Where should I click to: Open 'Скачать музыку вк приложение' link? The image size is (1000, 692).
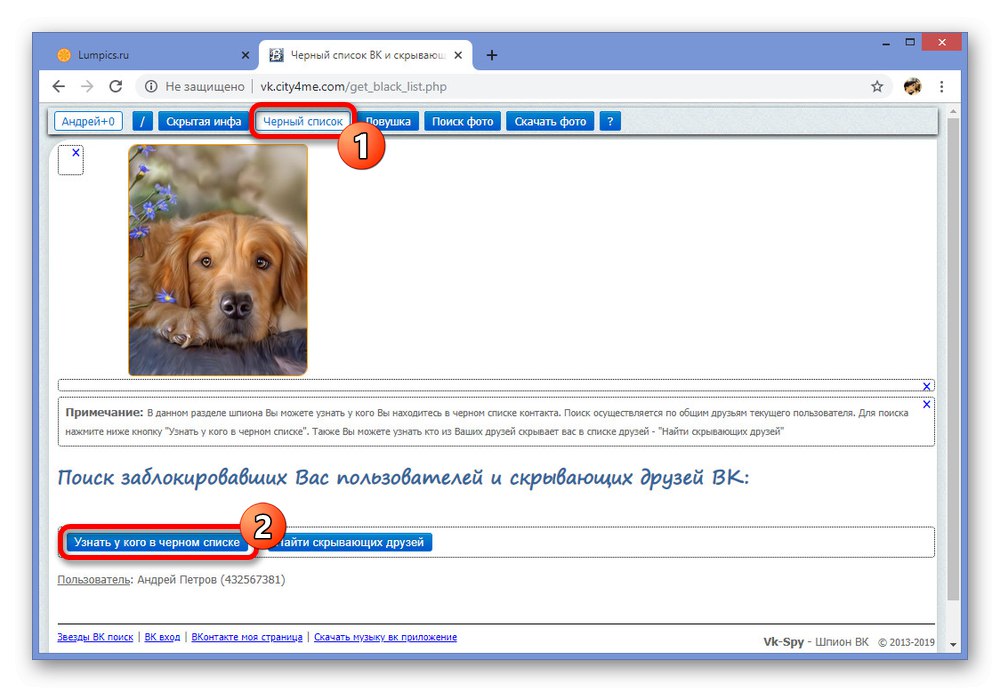tap(385, 637)
